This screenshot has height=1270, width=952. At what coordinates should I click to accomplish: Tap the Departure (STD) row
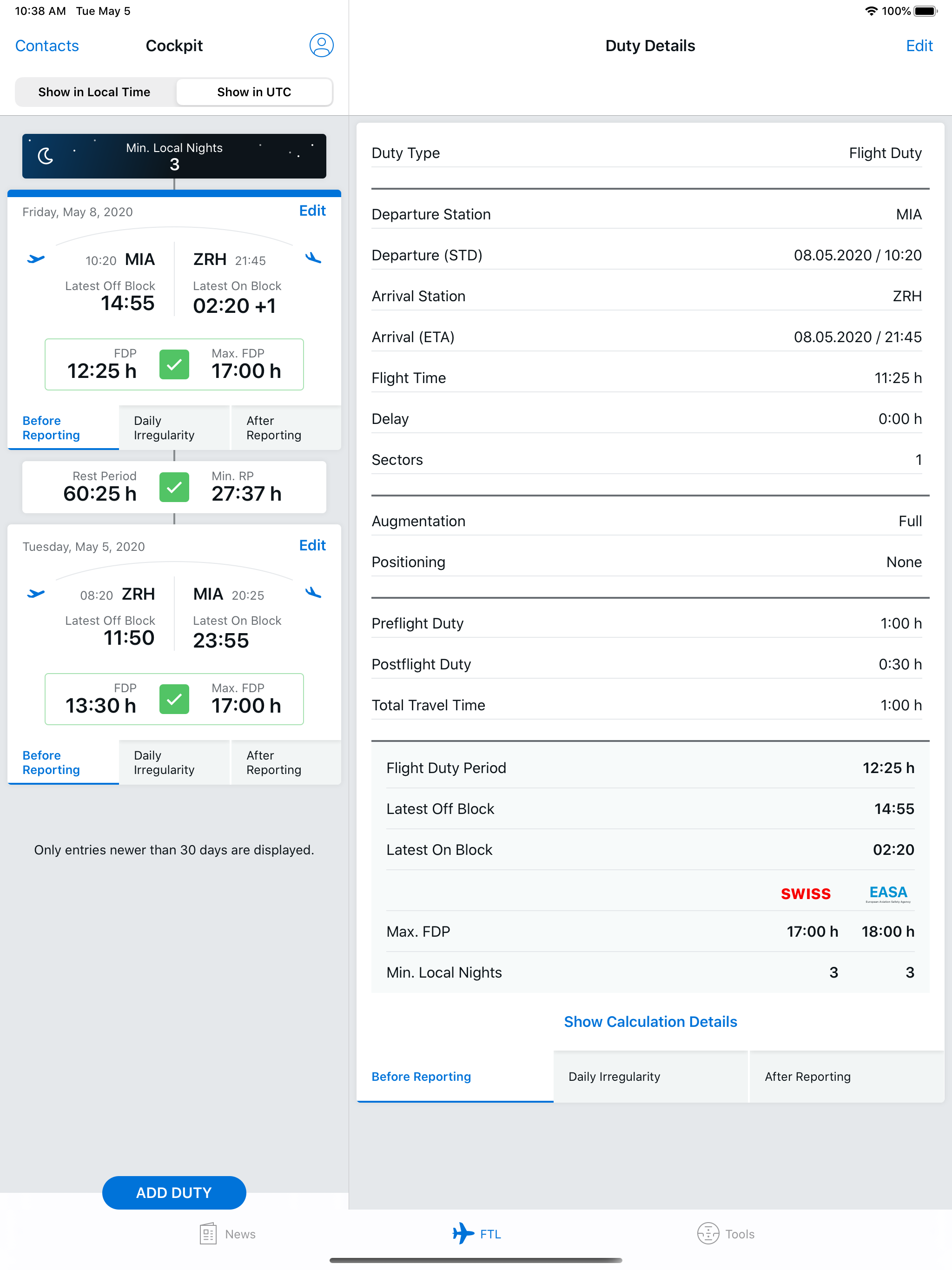(647, 255)
